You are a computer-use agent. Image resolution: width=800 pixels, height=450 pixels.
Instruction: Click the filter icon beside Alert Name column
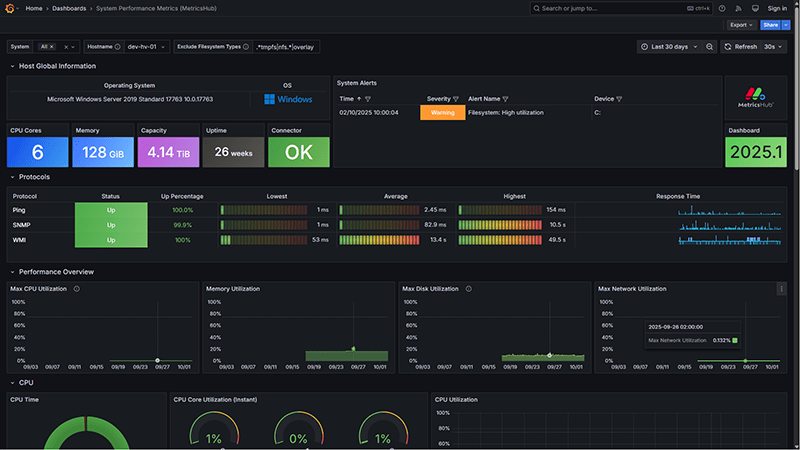(505, 99)
